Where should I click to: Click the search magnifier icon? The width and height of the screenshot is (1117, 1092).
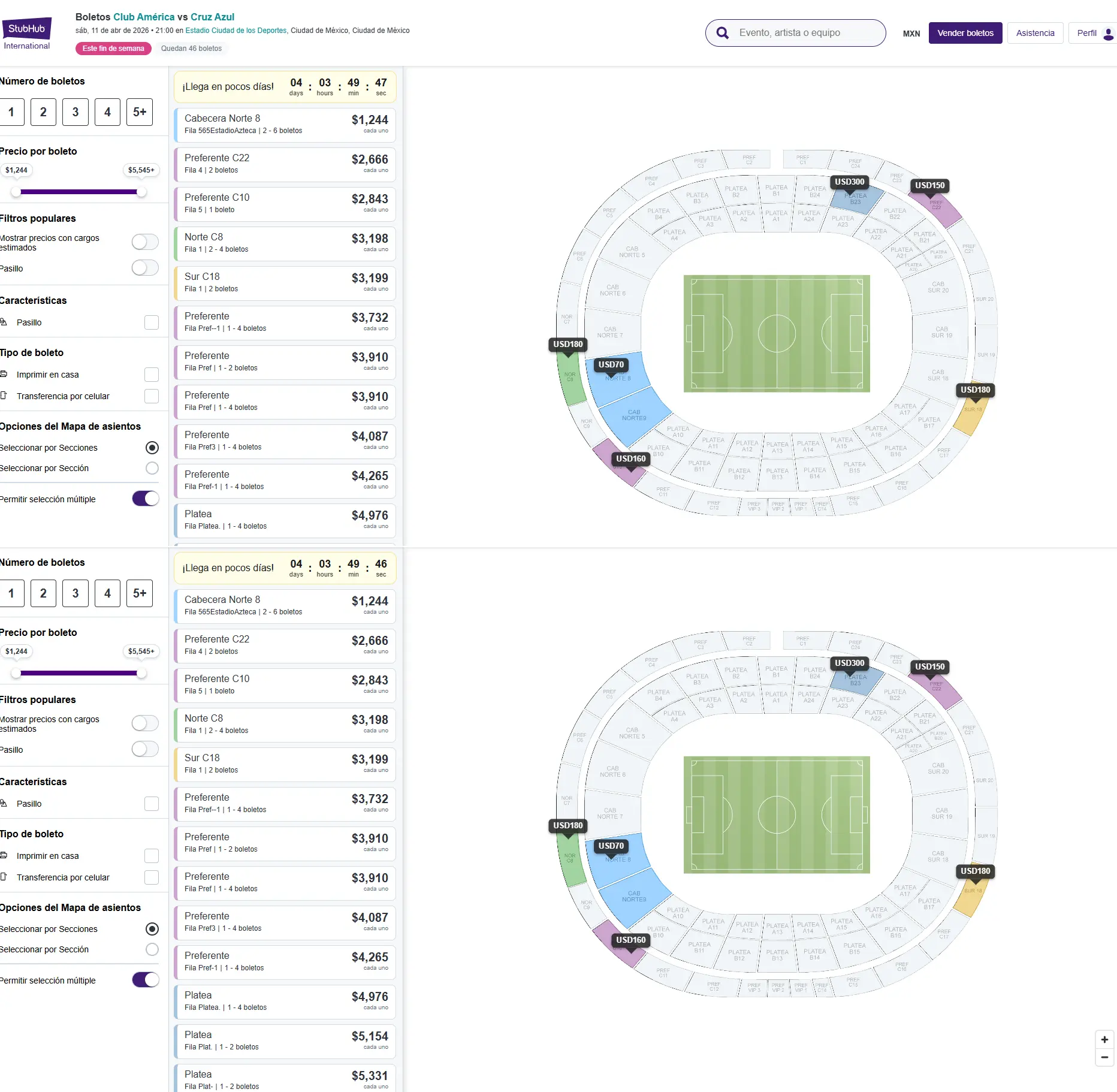pyautogui.click(x=723, y=33)
